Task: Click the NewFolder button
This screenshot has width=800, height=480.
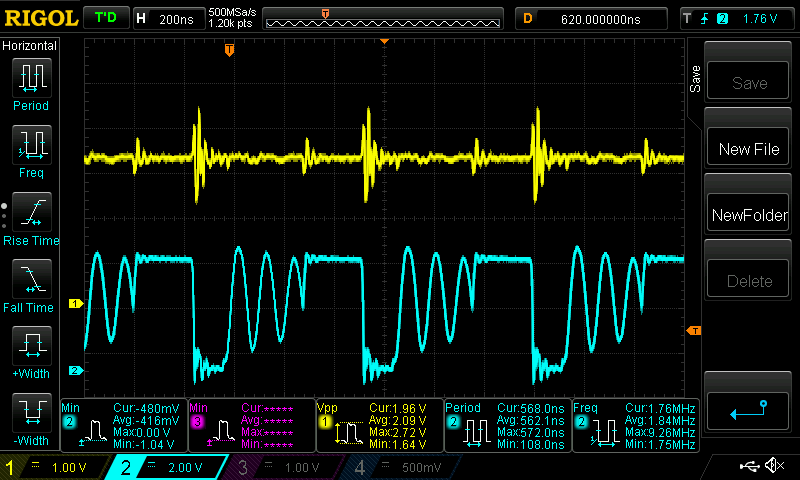Action: click(748, 214)
